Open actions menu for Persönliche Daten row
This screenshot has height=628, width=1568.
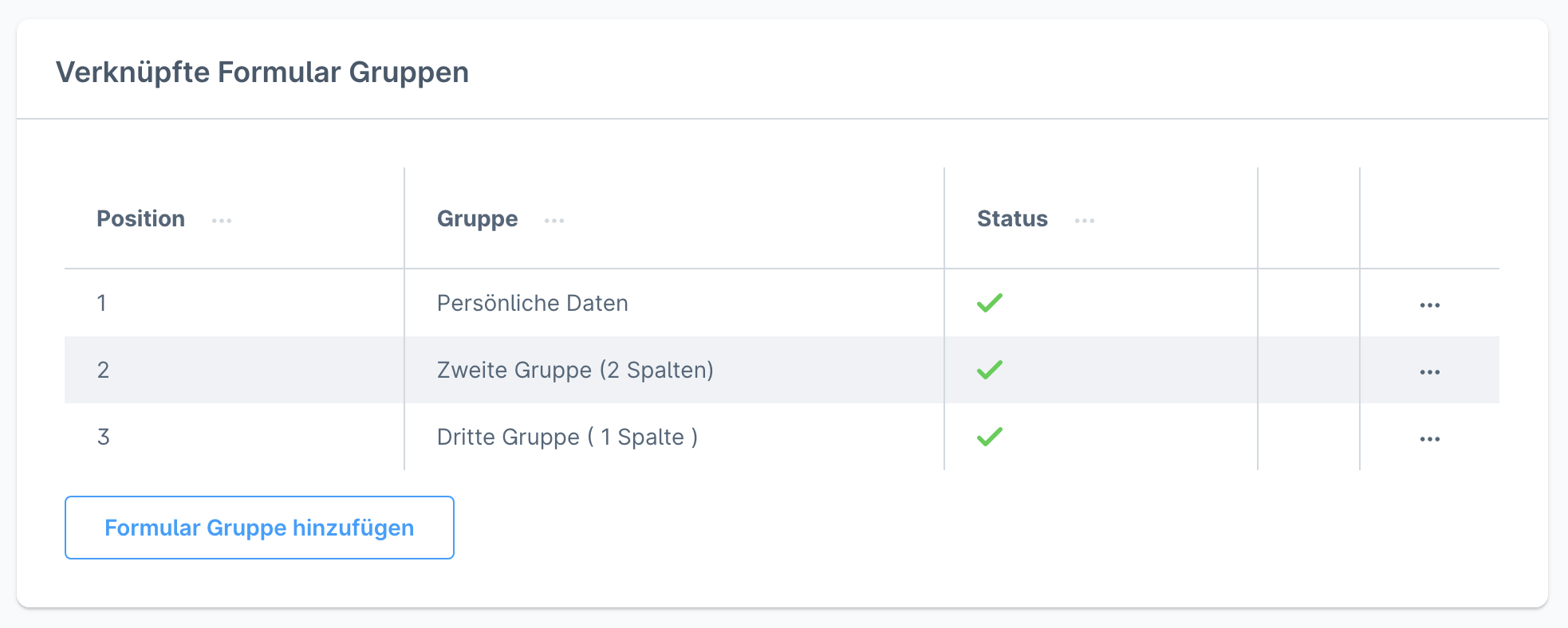click(1429, 305)
